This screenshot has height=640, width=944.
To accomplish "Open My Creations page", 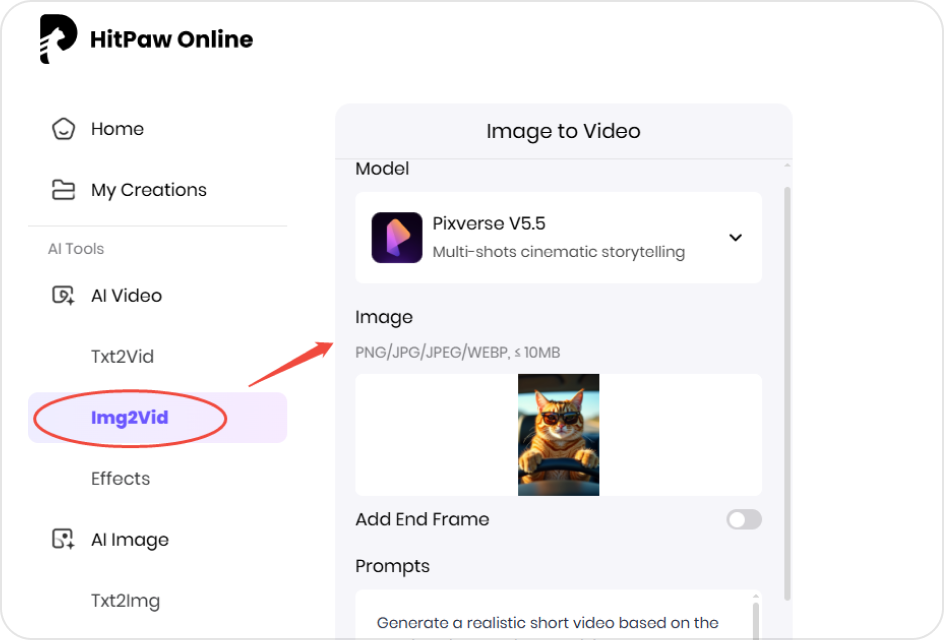I will pos(148,189).
